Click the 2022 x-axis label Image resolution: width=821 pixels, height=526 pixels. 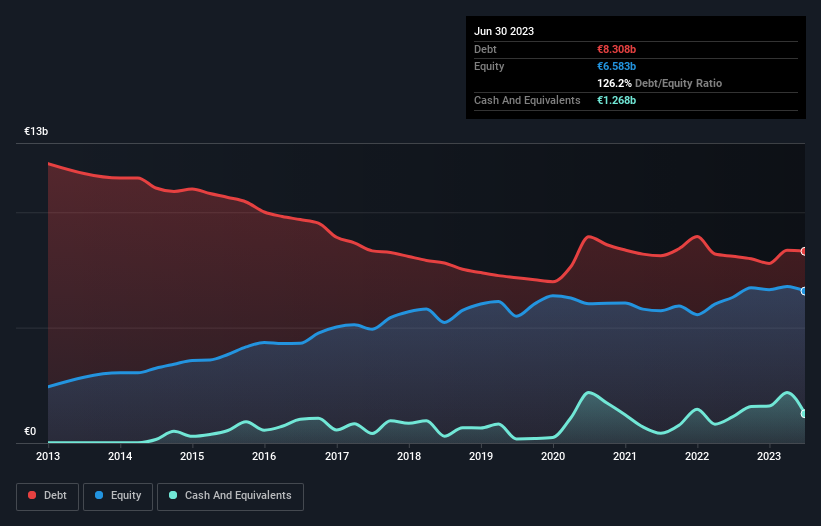pos(697,456)
